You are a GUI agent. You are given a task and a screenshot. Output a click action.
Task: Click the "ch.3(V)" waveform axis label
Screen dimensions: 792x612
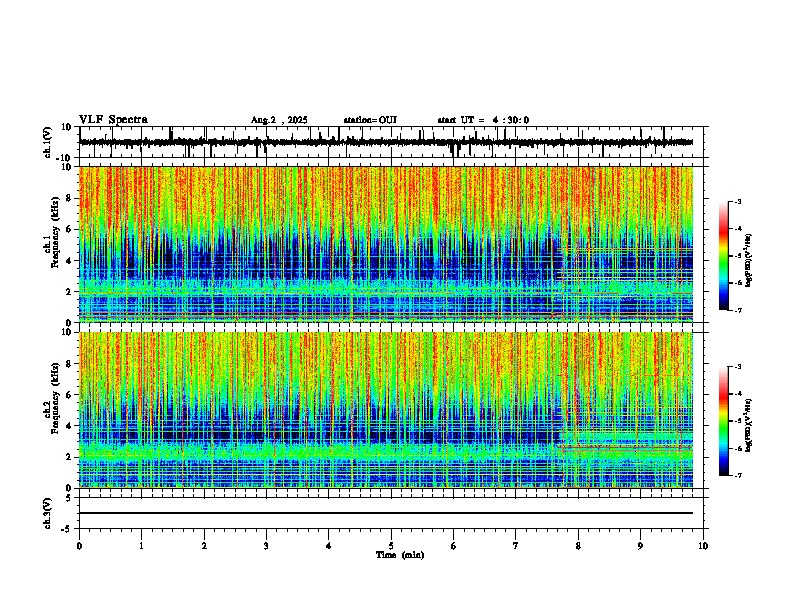coord(48,513)
